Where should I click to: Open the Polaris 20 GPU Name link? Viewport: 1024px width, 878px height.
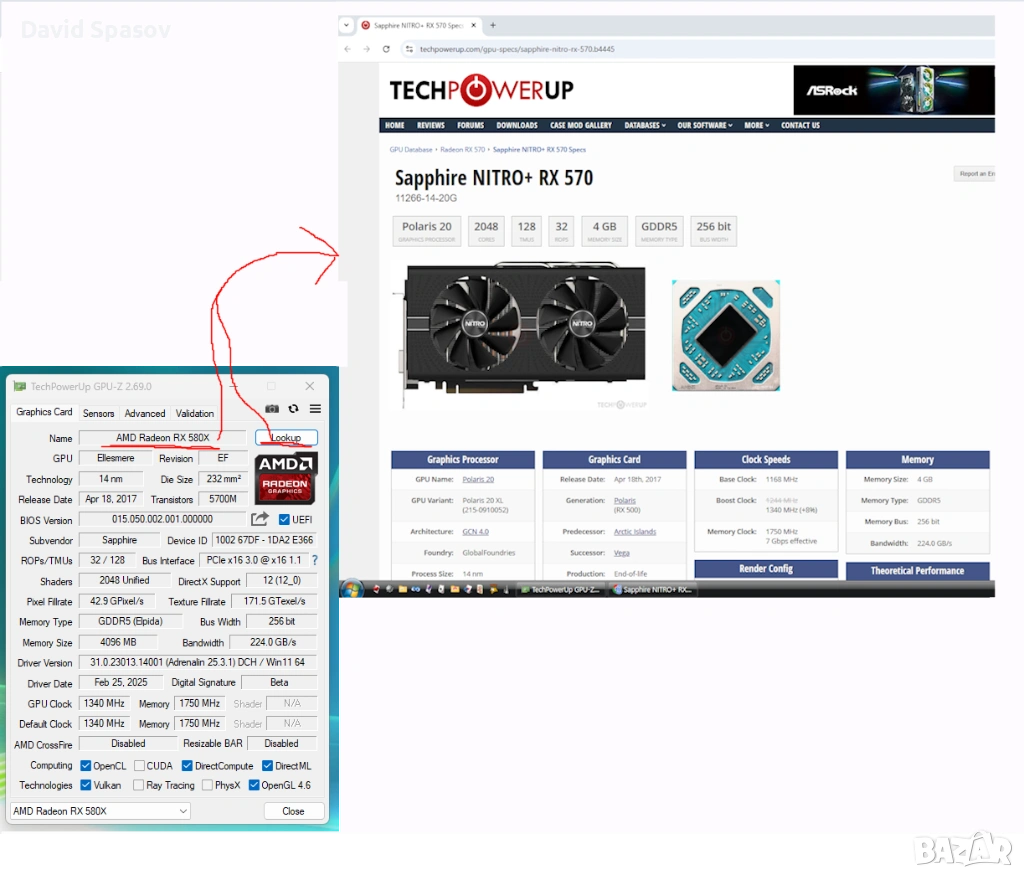tap(477, 480)
